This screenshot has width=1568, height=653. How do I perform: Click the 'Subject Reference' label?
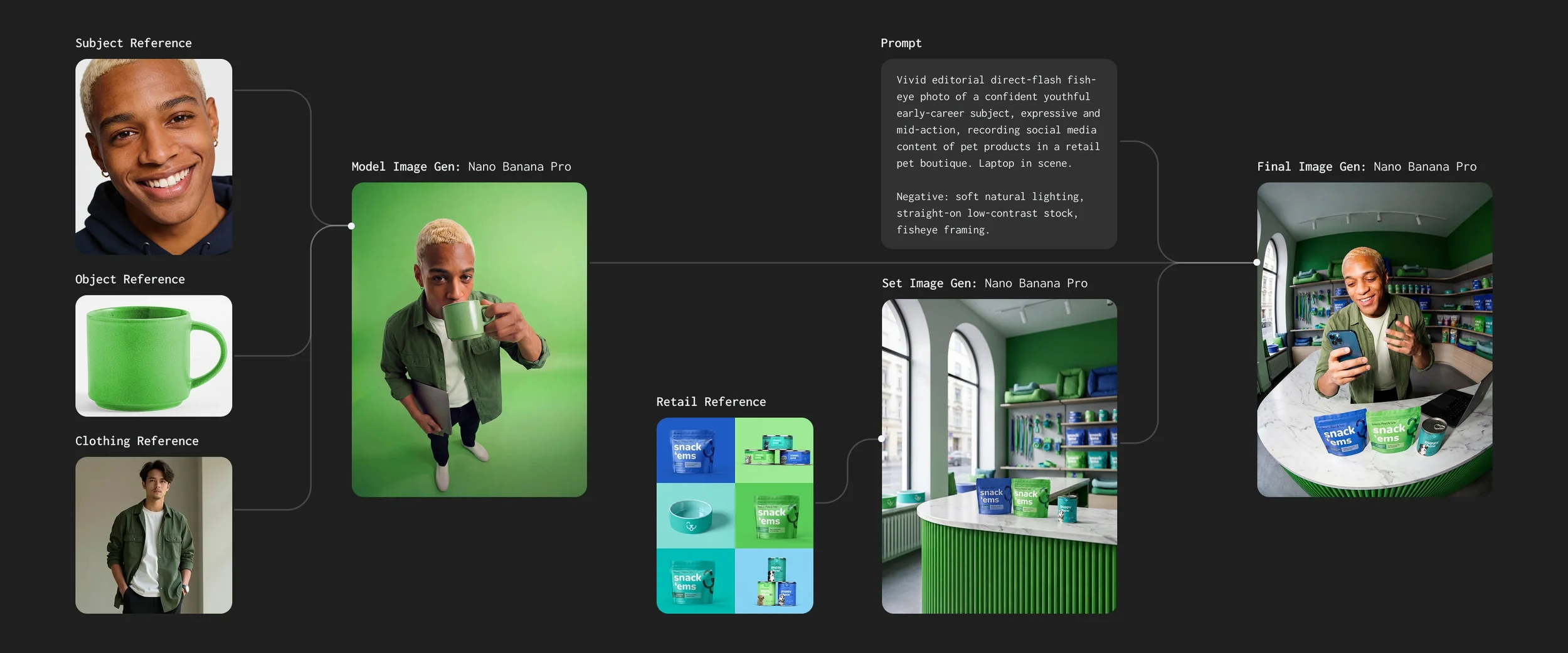(x=134, y=43)
